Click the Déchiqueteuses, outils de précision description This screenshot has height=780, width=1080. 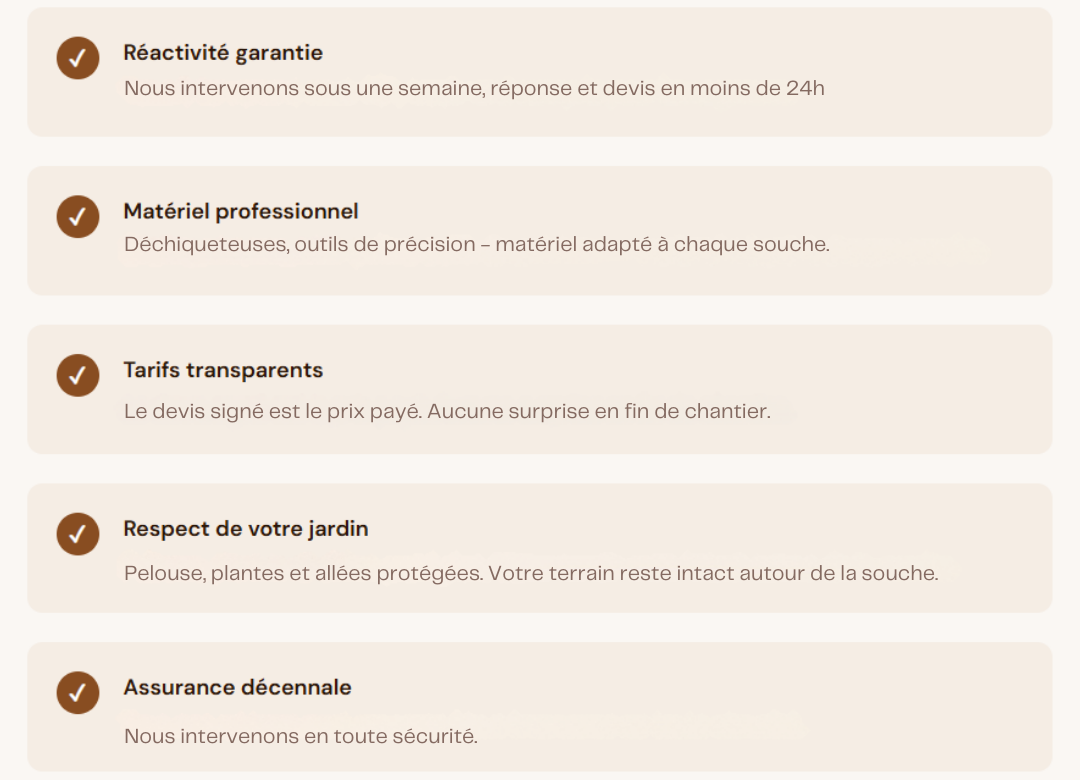(x=476, y=245)
